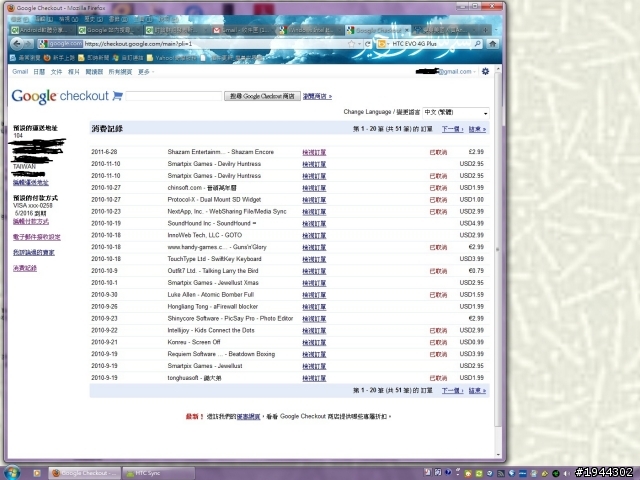
Task: Click the bottom 結束 pagination link
Action: pos(477,391)
